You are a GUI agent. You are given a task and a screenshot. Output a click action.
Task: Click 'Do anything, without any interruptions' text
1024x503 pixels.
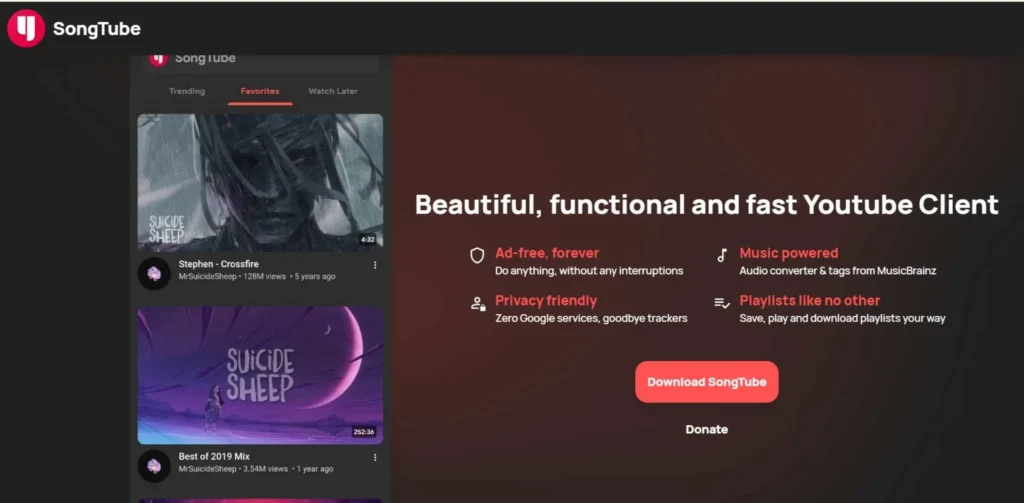[589, 270]
